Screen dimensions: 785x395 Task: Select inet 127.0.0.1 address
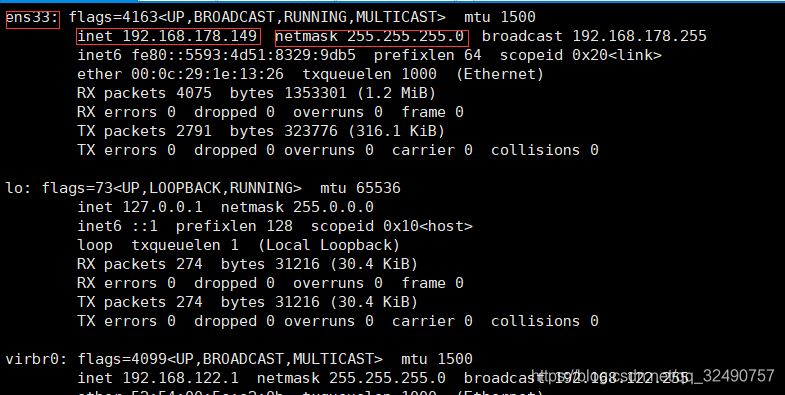pos(140,207)
